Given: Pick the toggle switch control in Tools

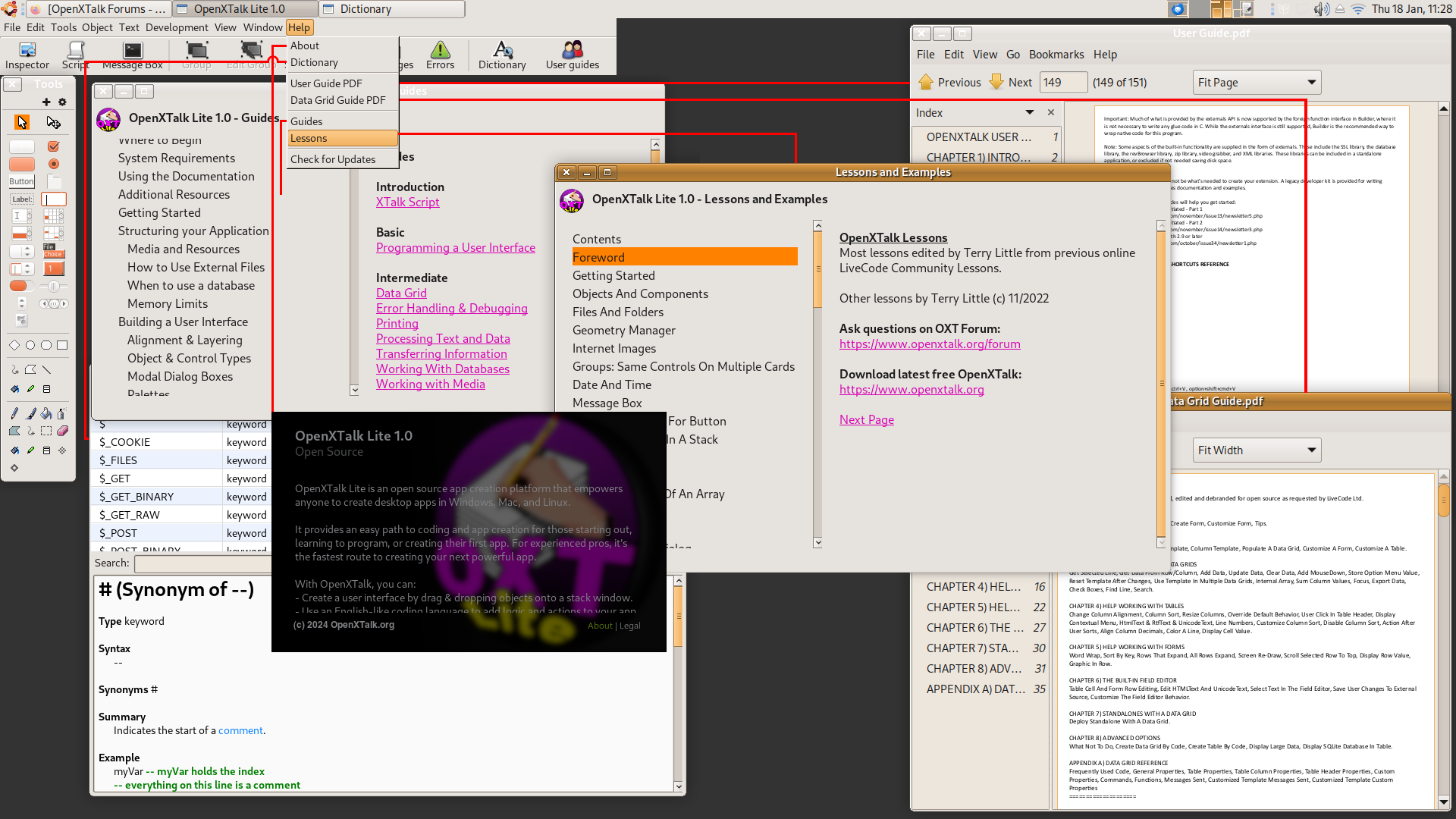Looking at the screenshot, I should (21, 286).
